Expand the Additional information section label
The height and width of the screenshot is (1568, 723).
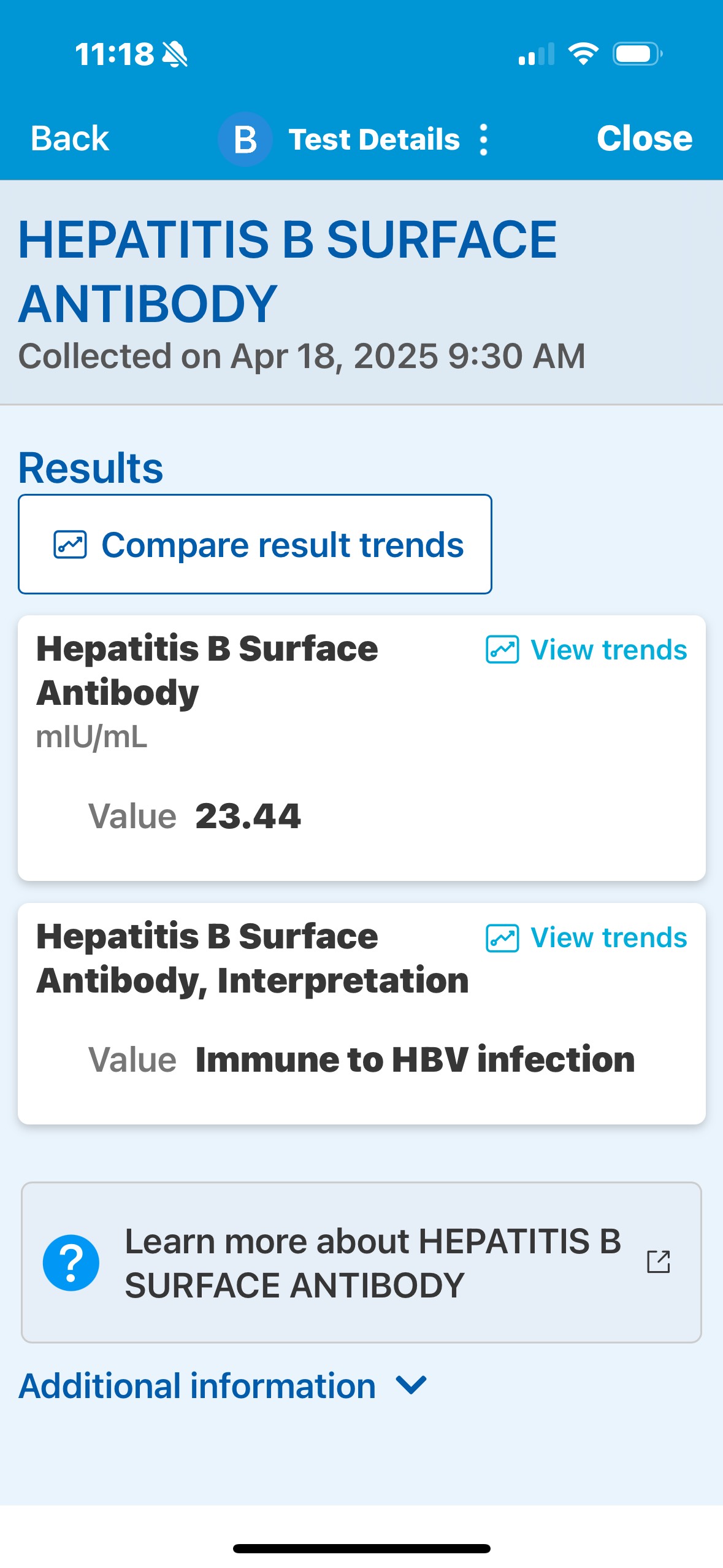[x=197, y=1386]
